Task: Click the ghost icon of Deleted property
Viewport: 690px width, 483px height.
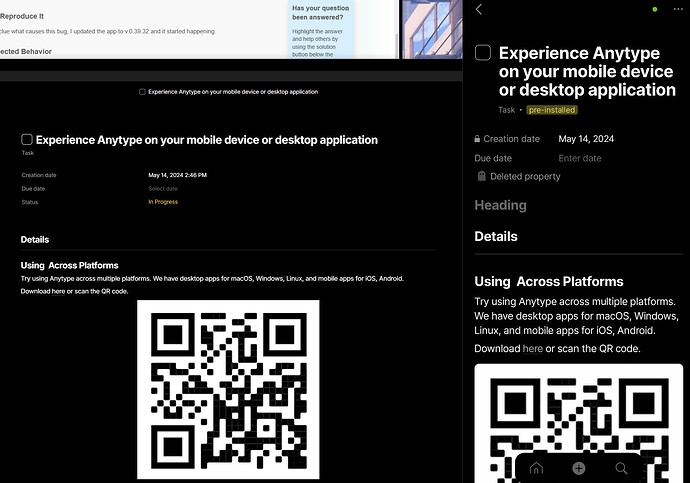Action: coord(482,176)
